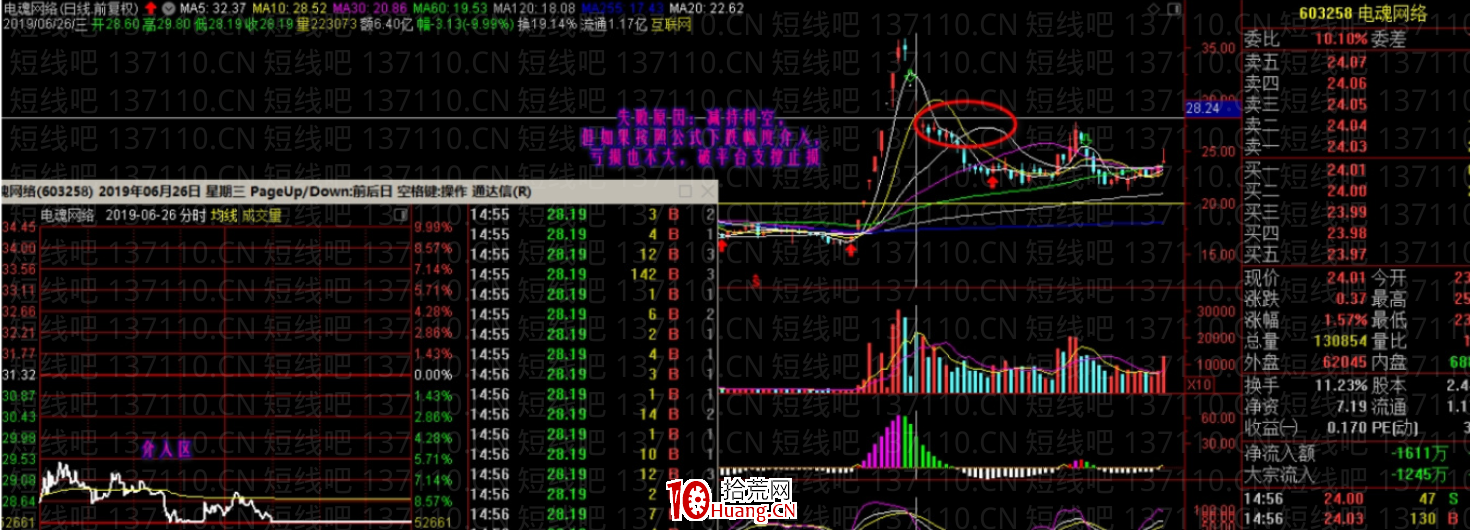Click the 9.99% axis label on the intraday chart
The width and height of the screenshot is (1470, 530).
tap(432, 227)
